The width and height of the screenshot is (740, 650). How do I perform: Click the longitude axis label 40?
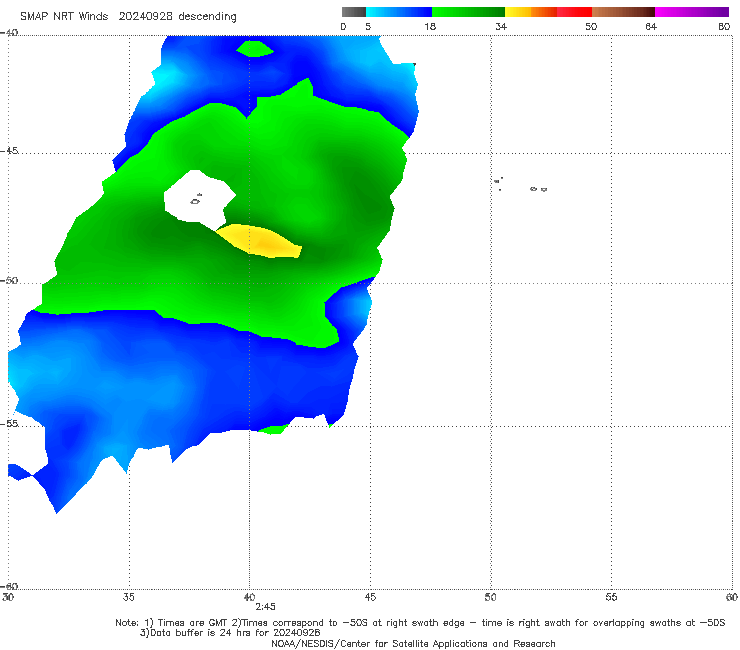pos(250,597)
